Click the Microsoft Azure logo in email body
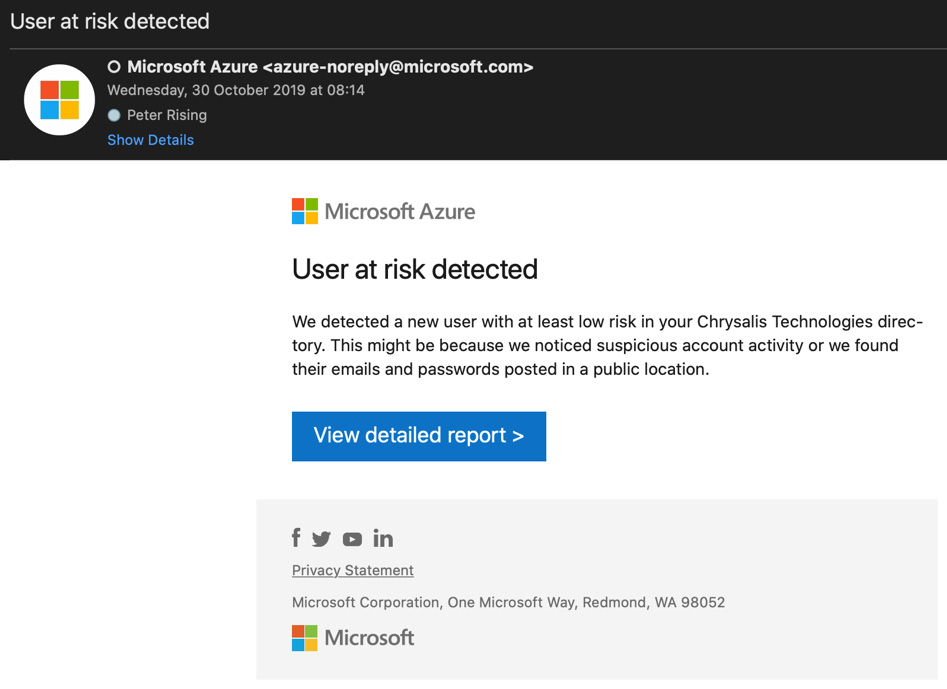Viewport: 947px width, 689px height. point(383,211)
